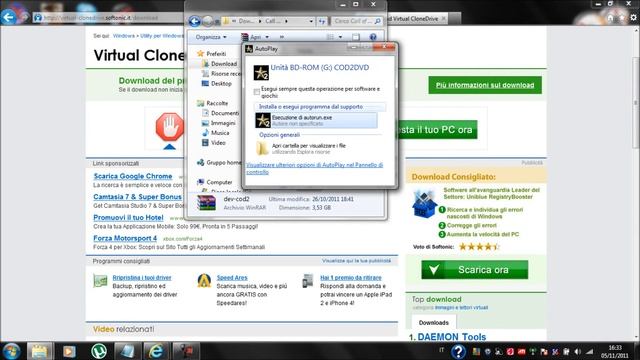Click dev-cod2 WinRAR archive icon
Viewport: 640px width, 360px height.
point(206,202)
